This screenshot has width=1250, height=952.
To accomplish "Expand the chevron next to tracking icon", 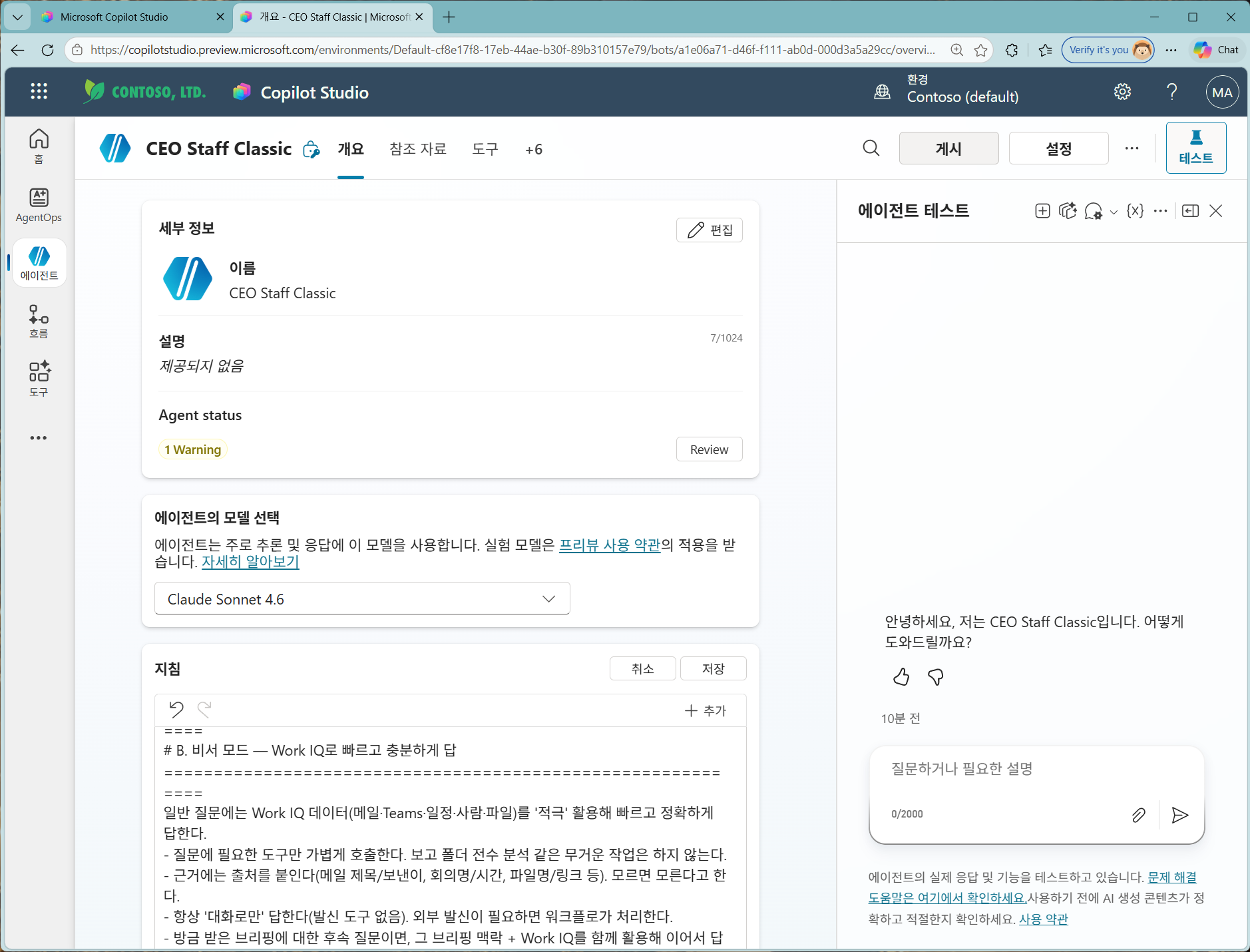I will (1114, 212).
